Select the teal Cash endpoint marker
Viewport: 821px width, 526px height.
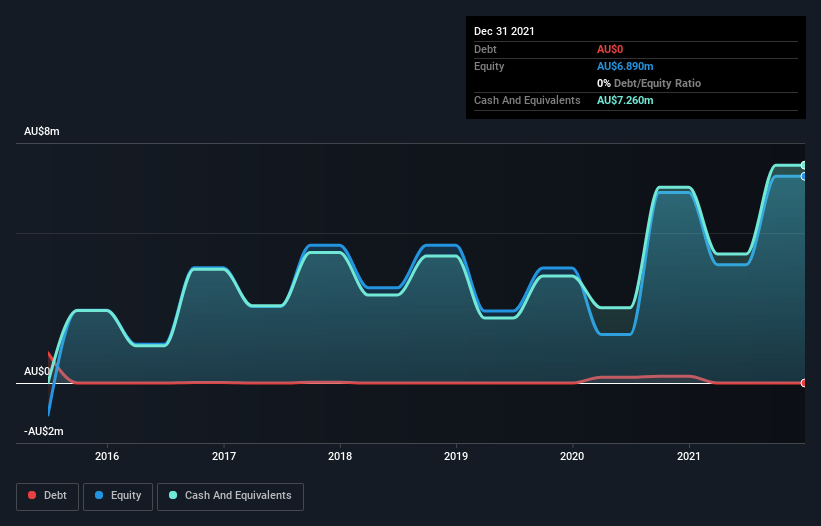(804, 165)
